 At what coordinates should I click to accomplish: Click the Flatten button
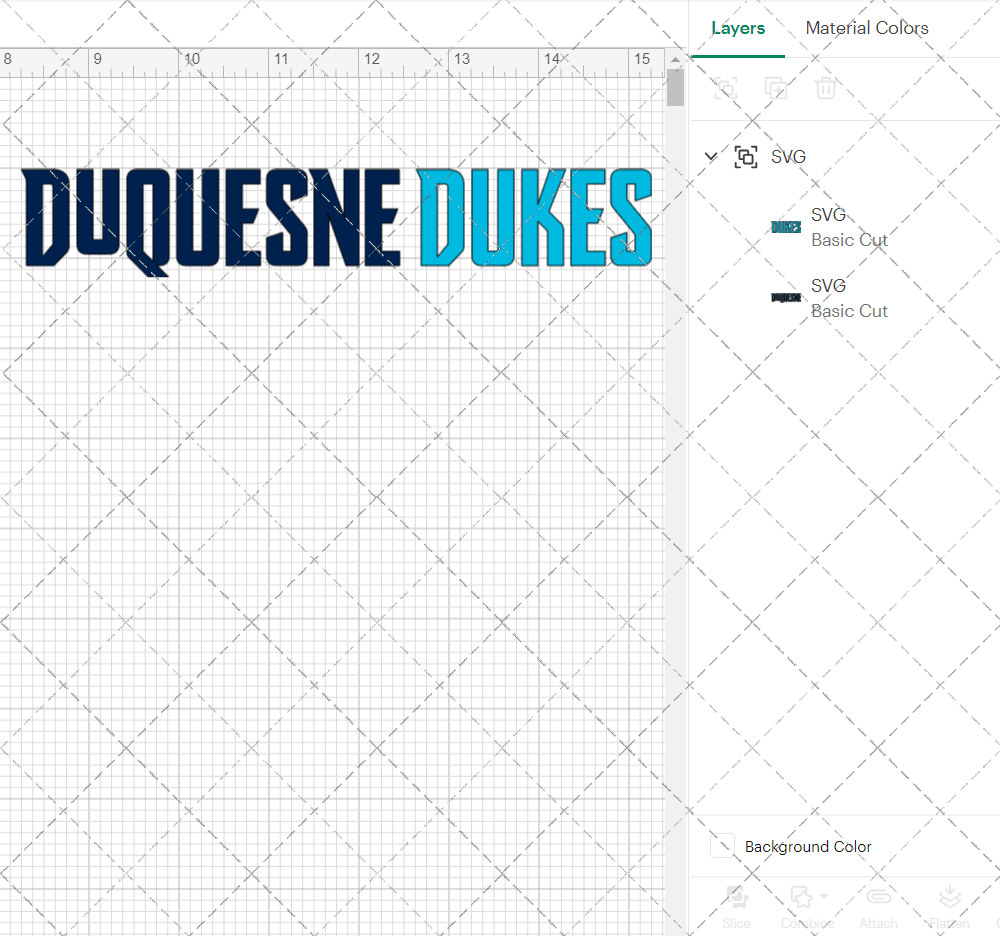click(x=949, y=907)
